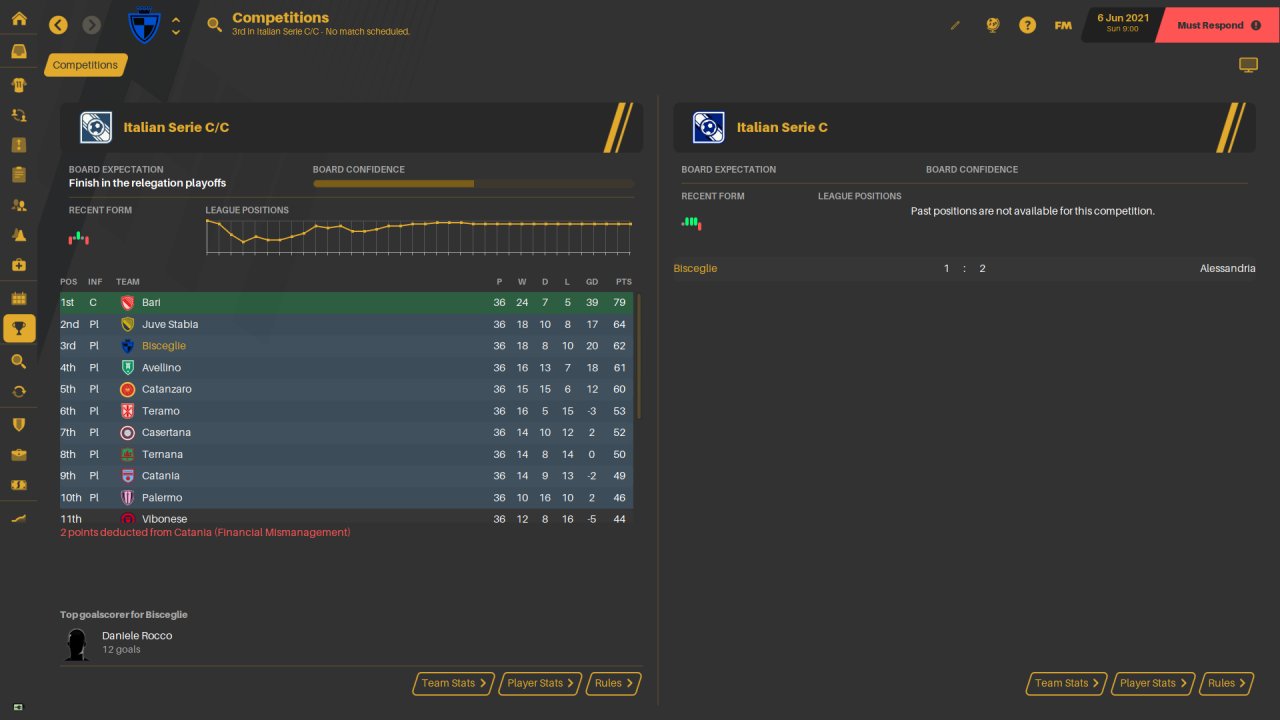Open the Finances money icon
This screenshot has width=1280, height=720.
[18, 485]
